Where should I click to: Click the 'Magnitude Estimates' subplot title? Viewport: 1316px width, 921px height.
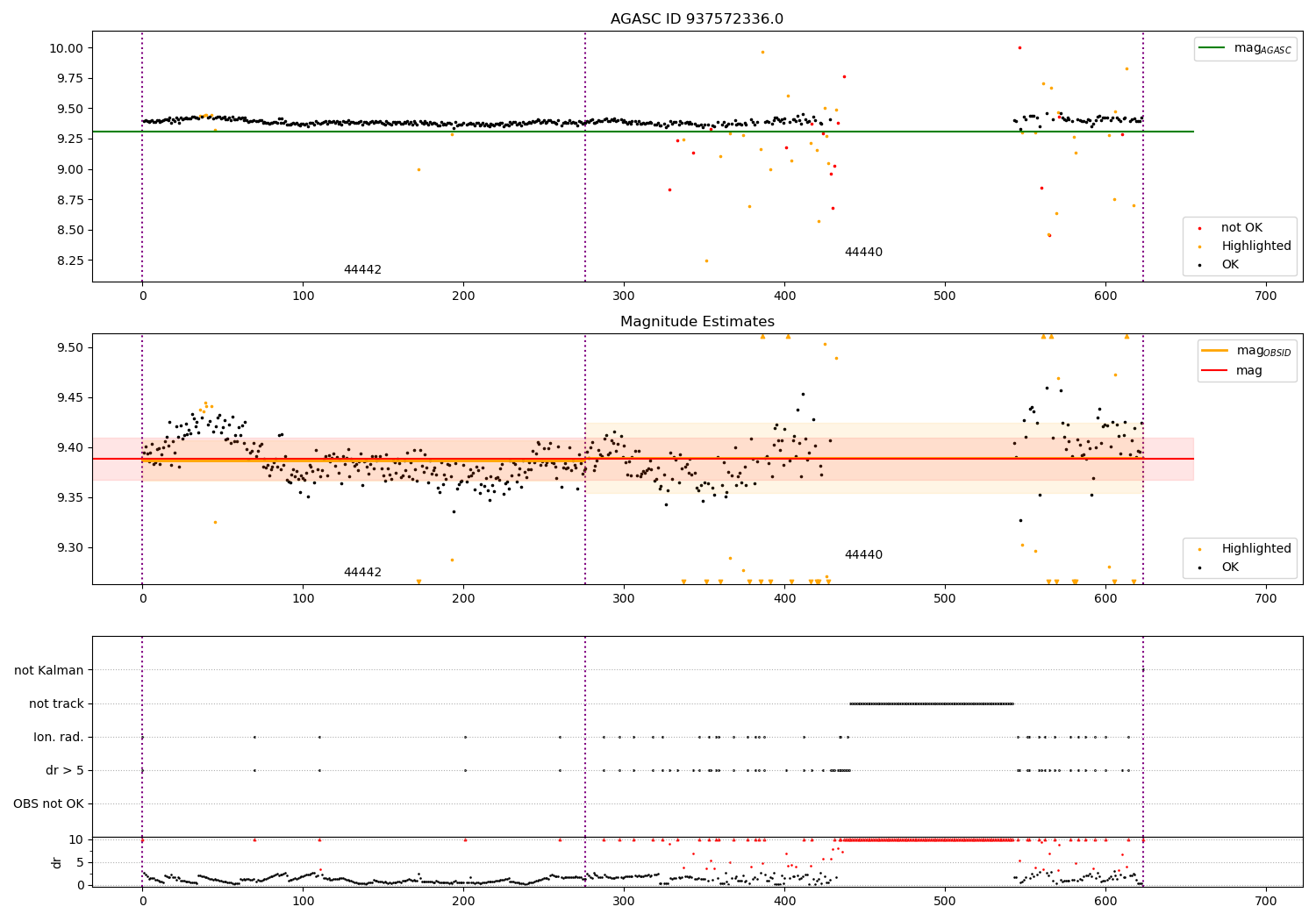697,322
